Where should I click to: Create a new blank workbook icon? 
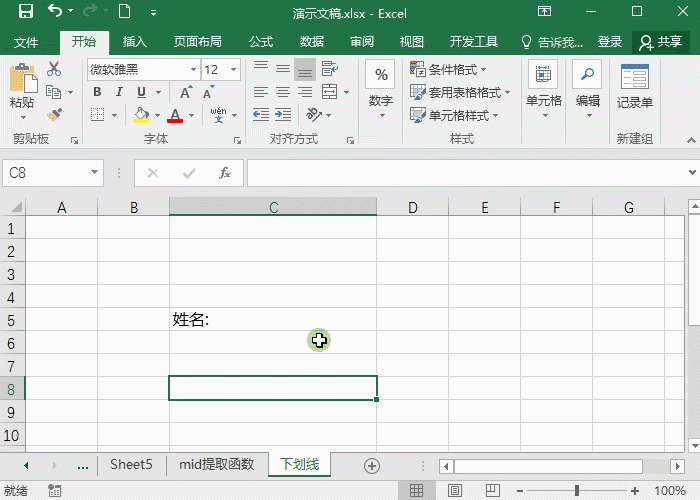(x=125, y=11)
